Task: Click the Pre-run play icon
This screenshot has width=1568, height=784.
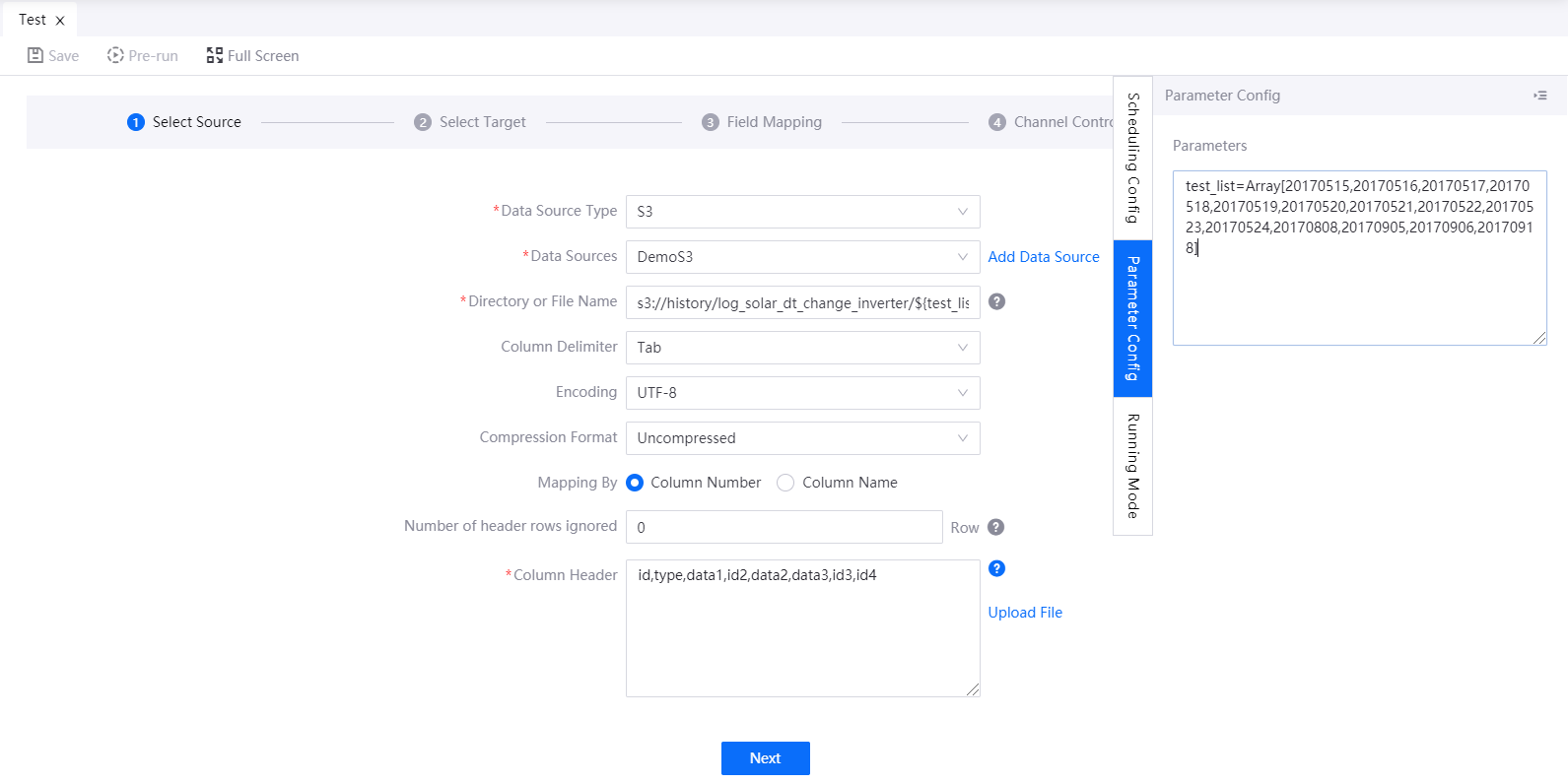Action: (x=115, y=55)
